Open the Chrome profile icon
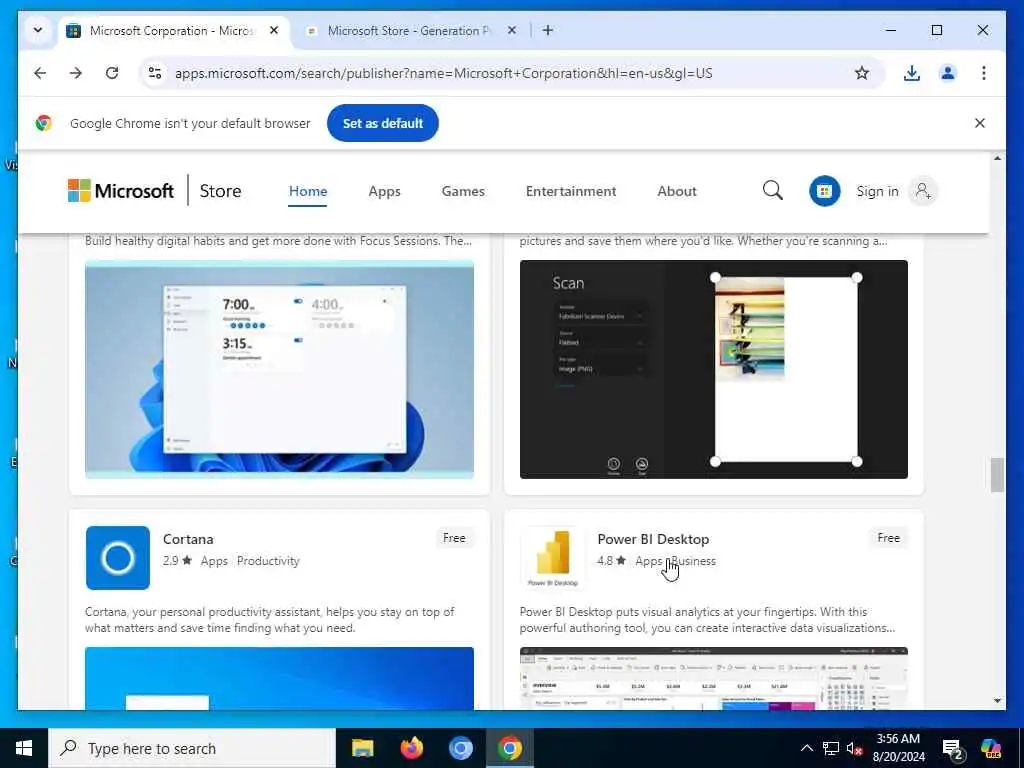The height and width of the screenshot is (768, 1024). point(948,73)
